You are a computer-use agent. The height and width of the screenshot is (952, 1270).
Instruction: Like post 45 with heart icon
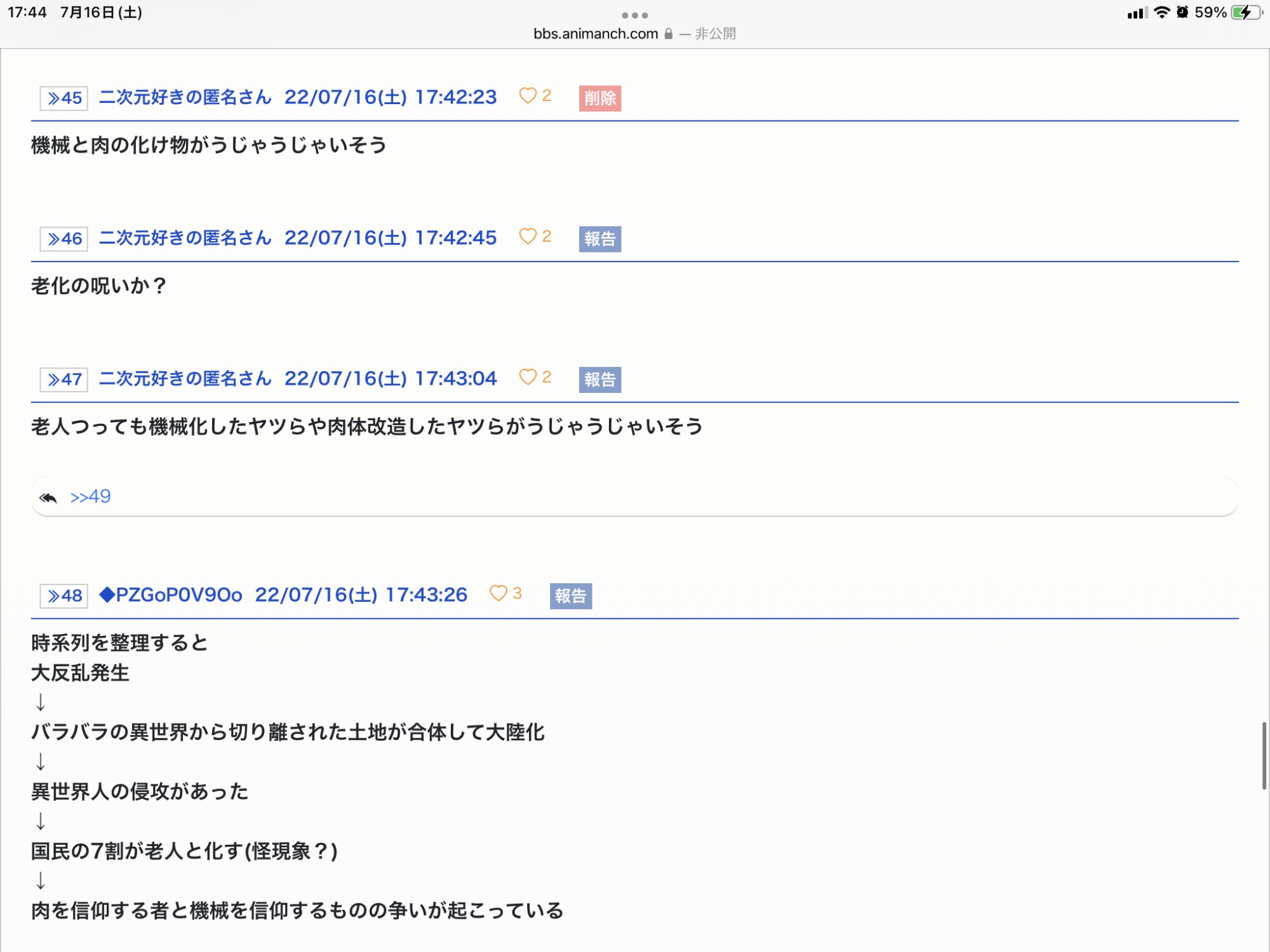pyautogui.click(x=528, y=96)
